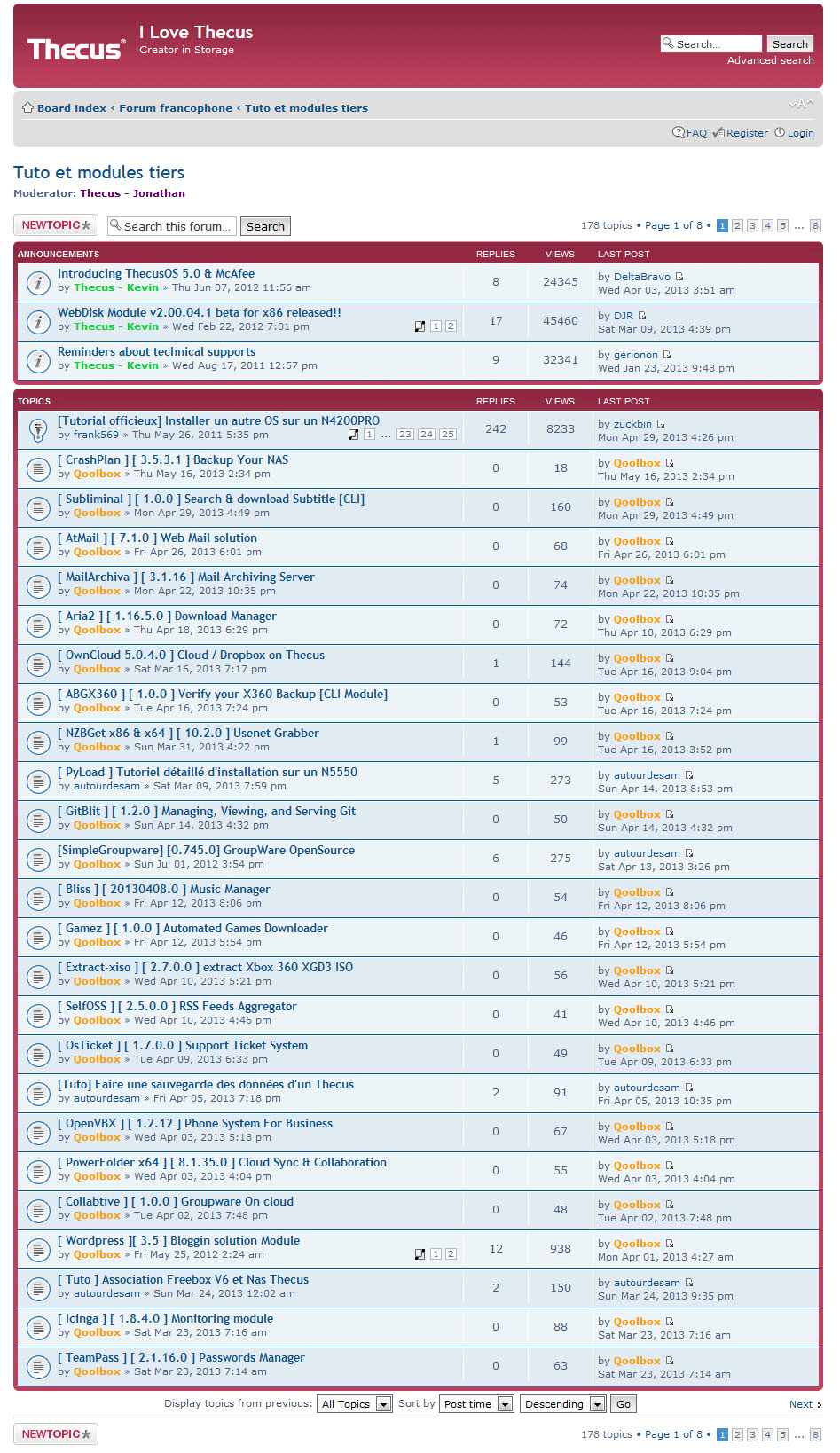The height and width of the screenshot is (1453, 840).
Task: Click the forum Search button
Action: click(x=265, y=226)
